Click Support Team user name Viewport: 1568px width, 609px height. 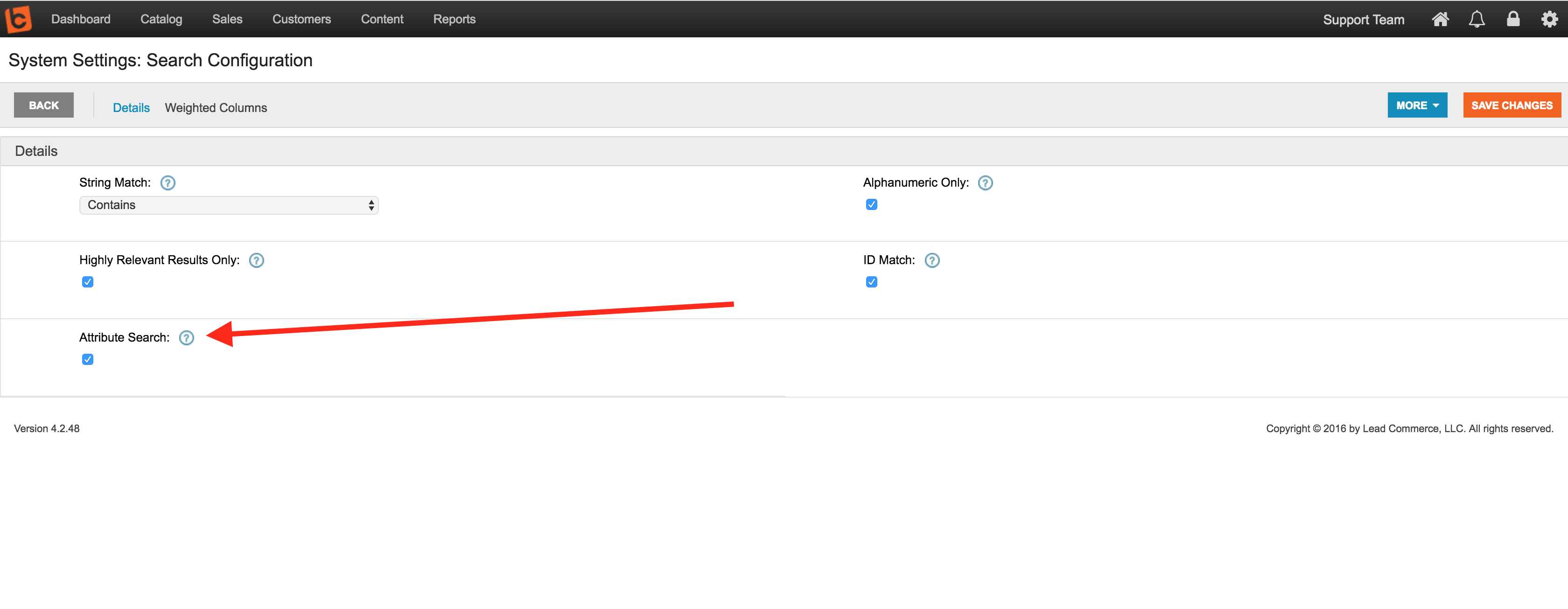pos(1364,20)
